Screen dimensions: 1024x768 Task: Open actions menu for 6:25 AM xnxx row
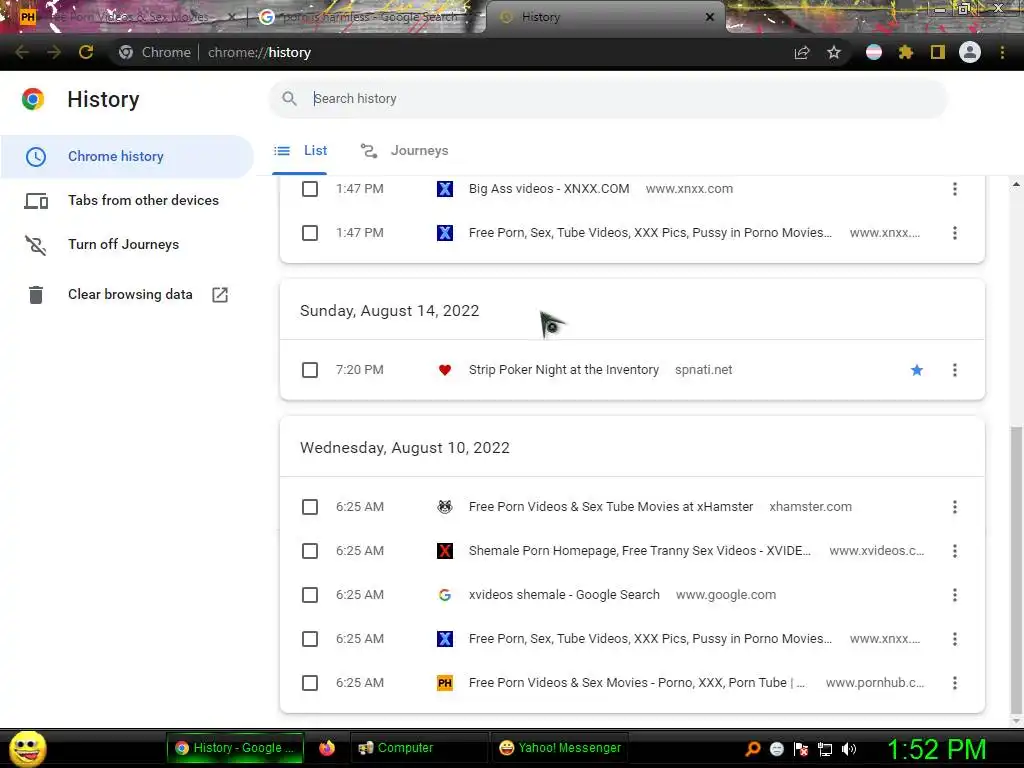(x=955, y=639)
